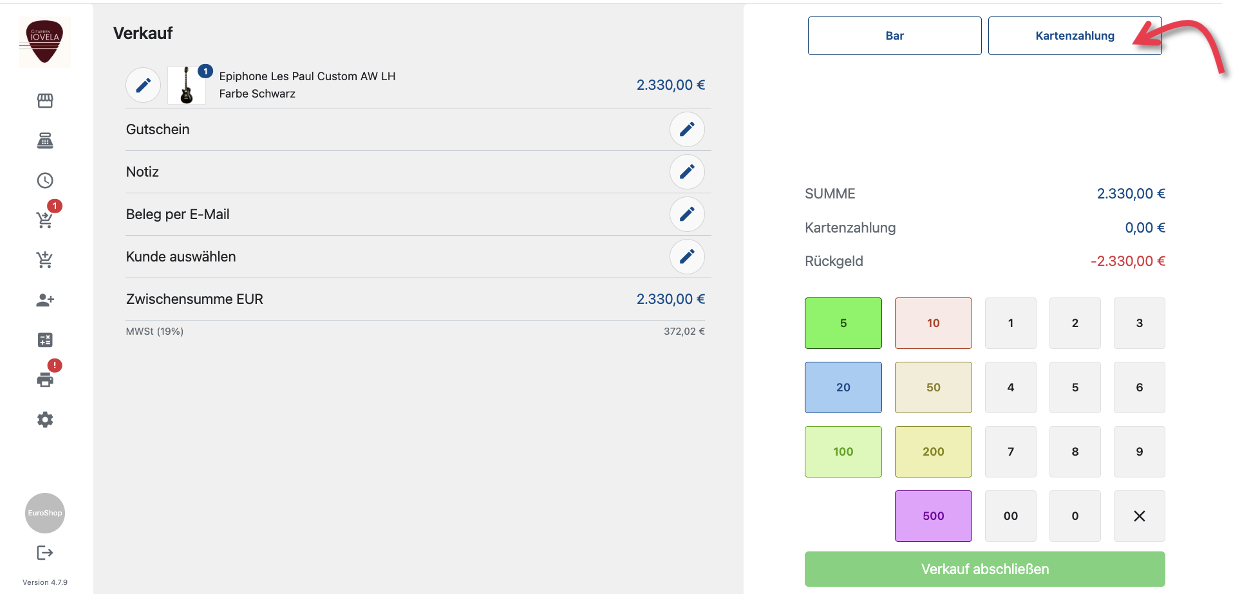This screenshot has width=1236, height=594.
Task: Edit Kunde auswählen pencil button
Action: coord(687,257)
